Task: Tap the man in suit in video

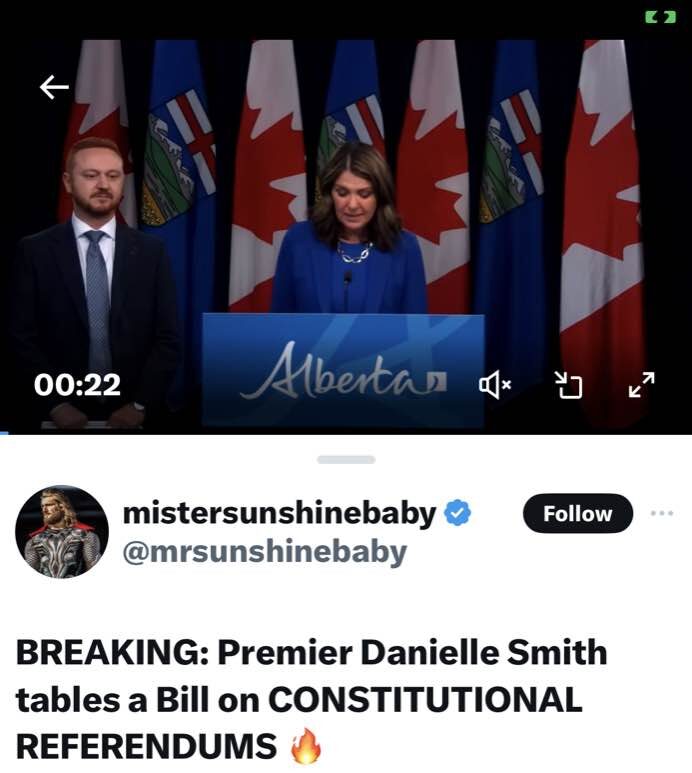Action: [x=94, y=281]
